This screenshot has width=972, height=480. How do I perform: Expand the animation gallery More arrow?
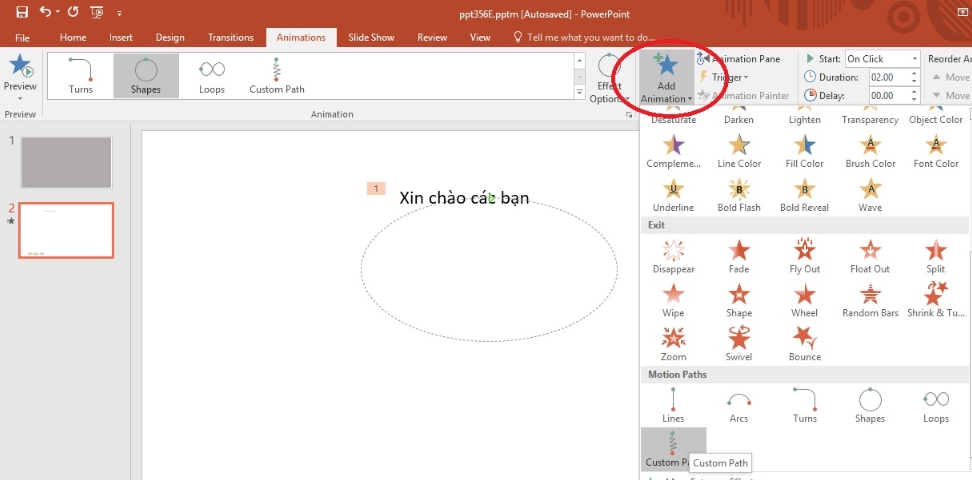(580, 92)
